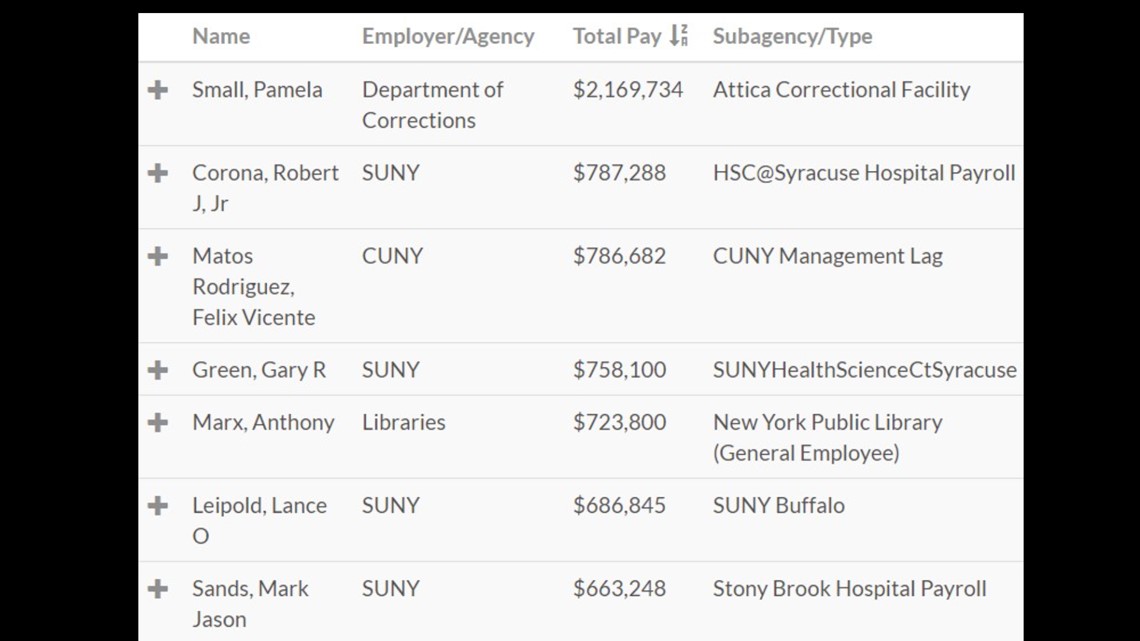1140x641 pixels.
Task: Click Stony Brook Hospital Payroll cell
Action: (x=849, y=589)
